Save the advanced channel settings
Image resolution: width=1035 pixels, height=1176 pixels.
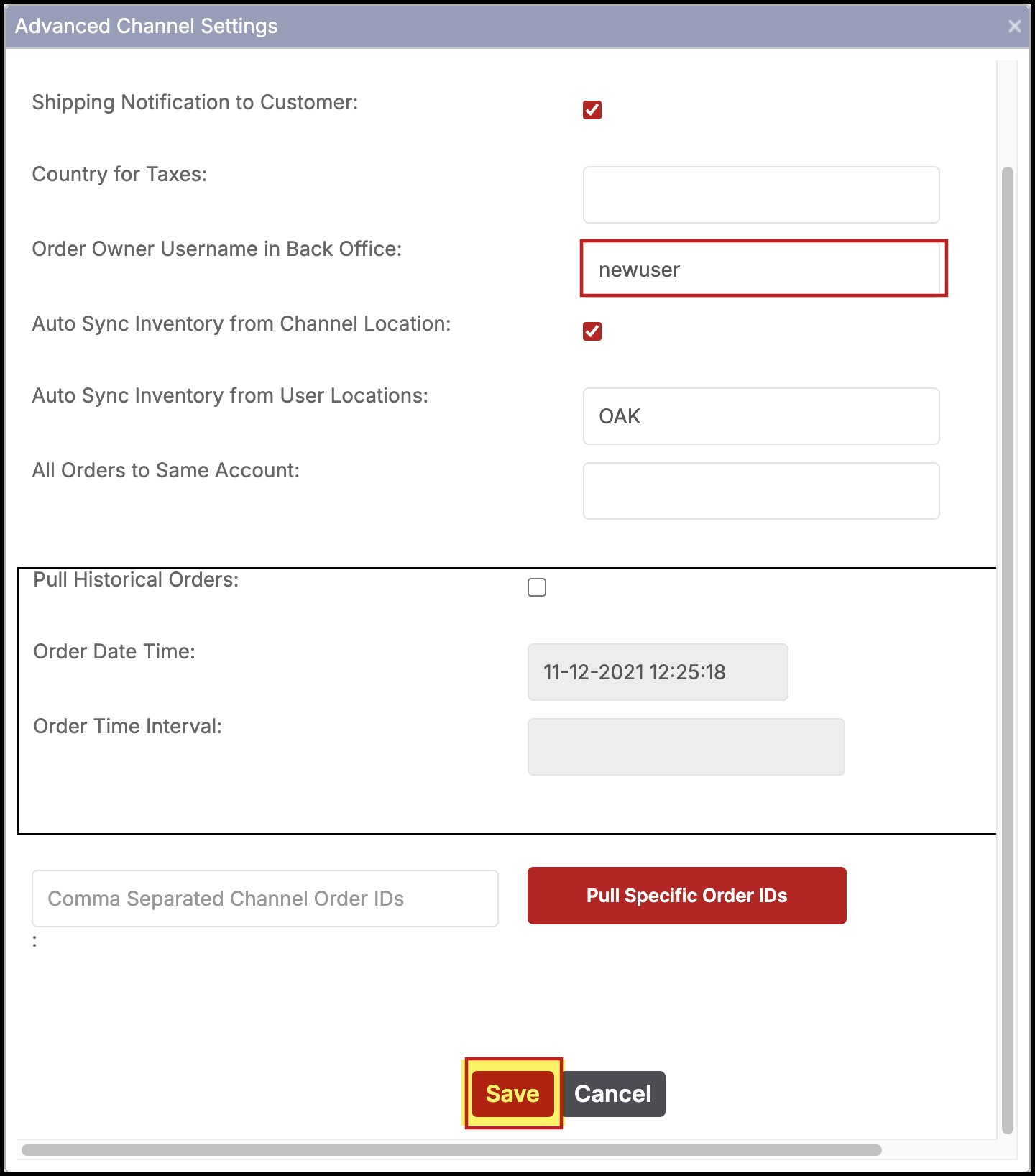[x=512, y=1094]
